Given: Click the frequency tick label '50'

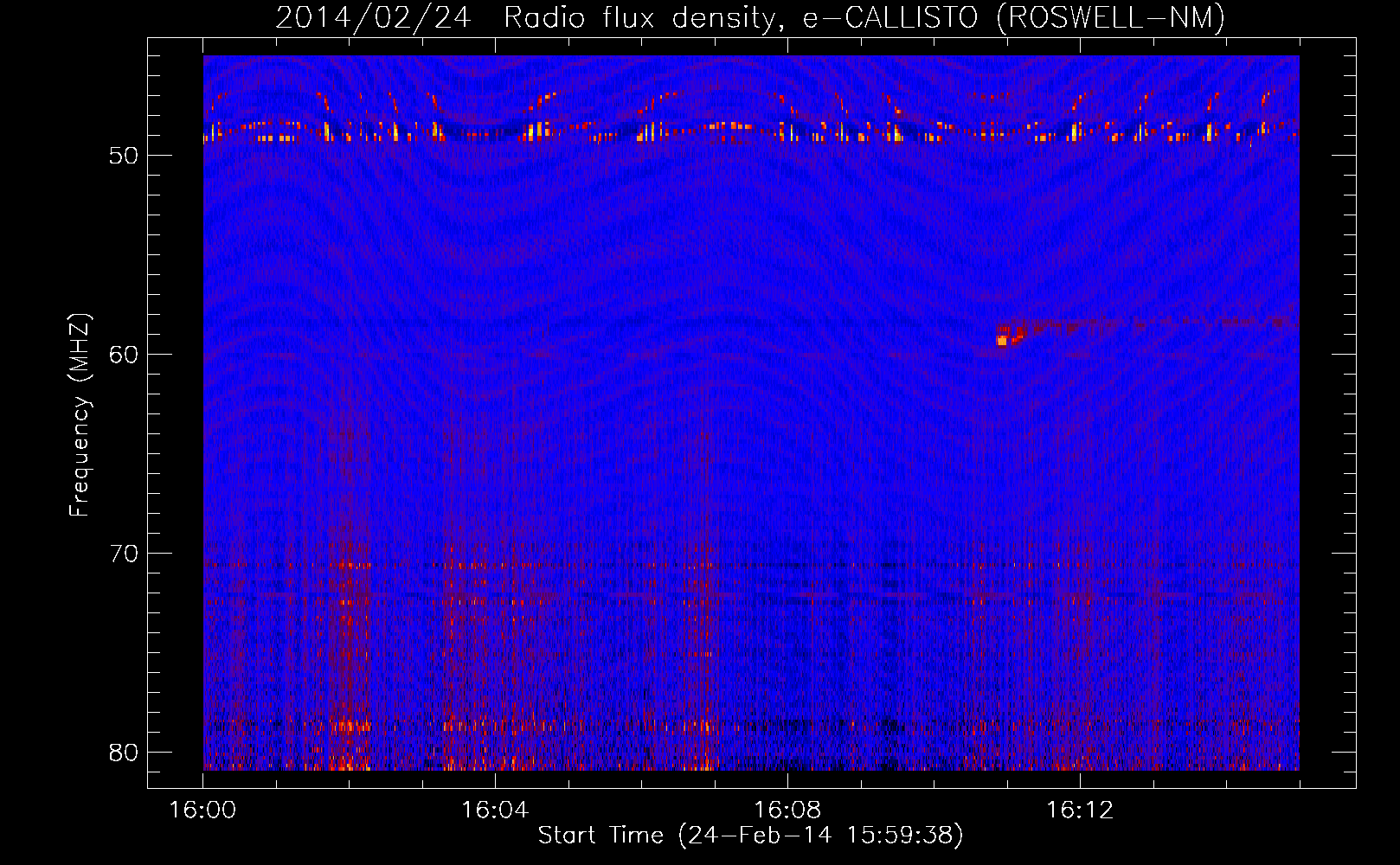Looking at the screenshot, I should [x=125, y=156].
